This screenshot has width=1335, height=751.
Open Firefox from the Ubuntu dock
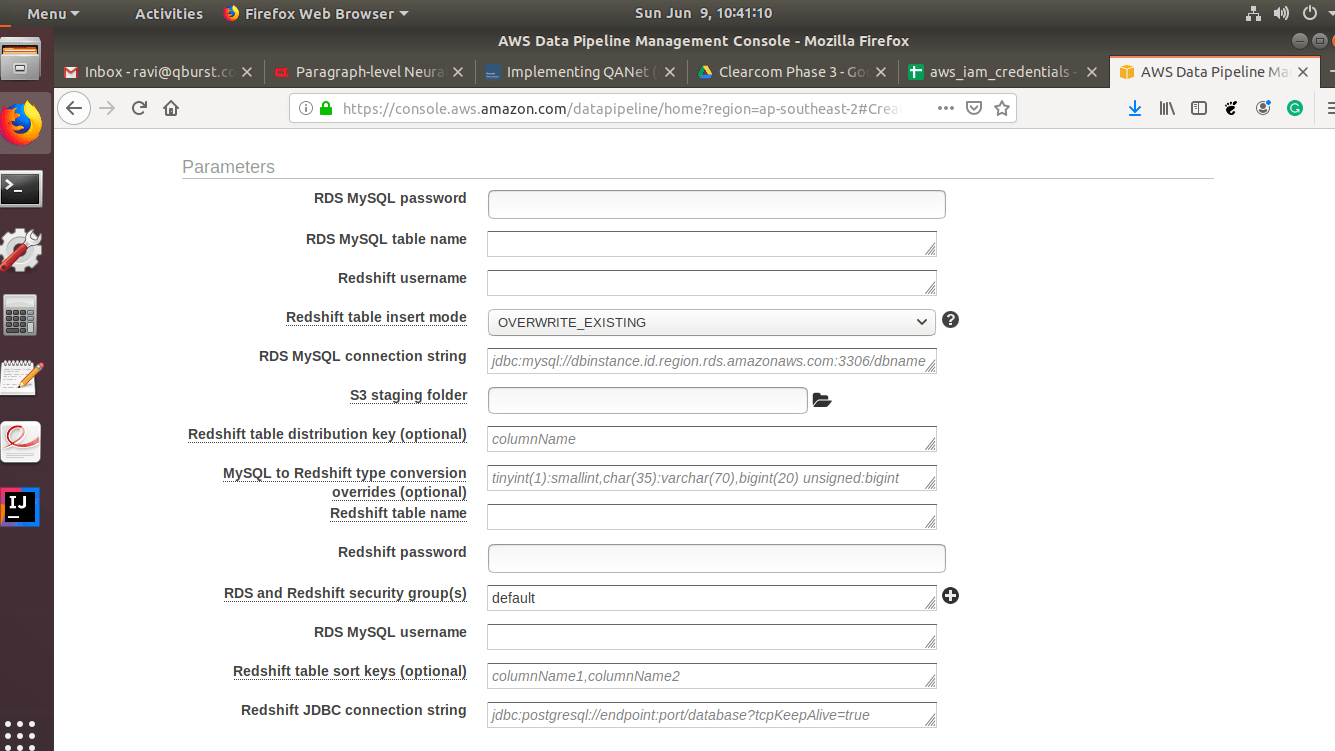tap(21, 123)
